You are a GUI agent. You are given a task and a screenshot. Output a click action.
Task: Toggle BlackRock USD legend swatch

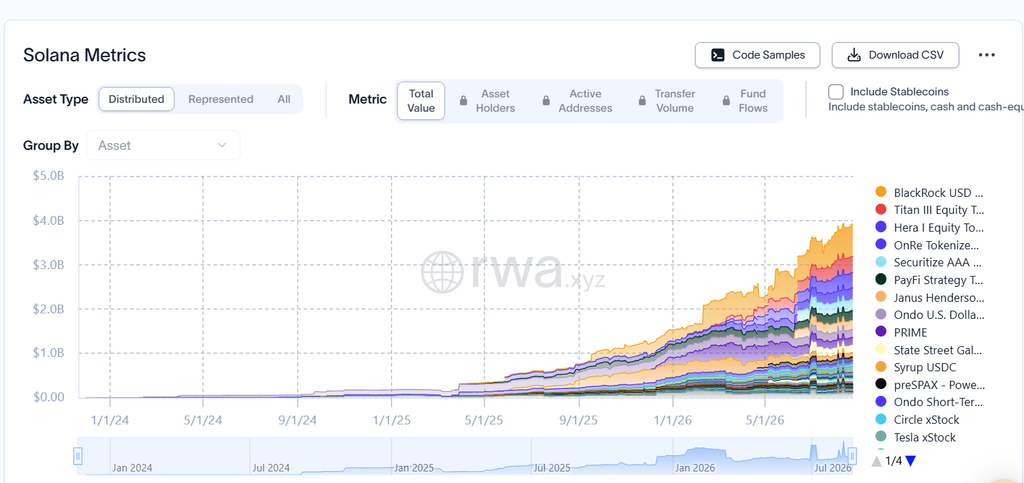tap(880, 192)
